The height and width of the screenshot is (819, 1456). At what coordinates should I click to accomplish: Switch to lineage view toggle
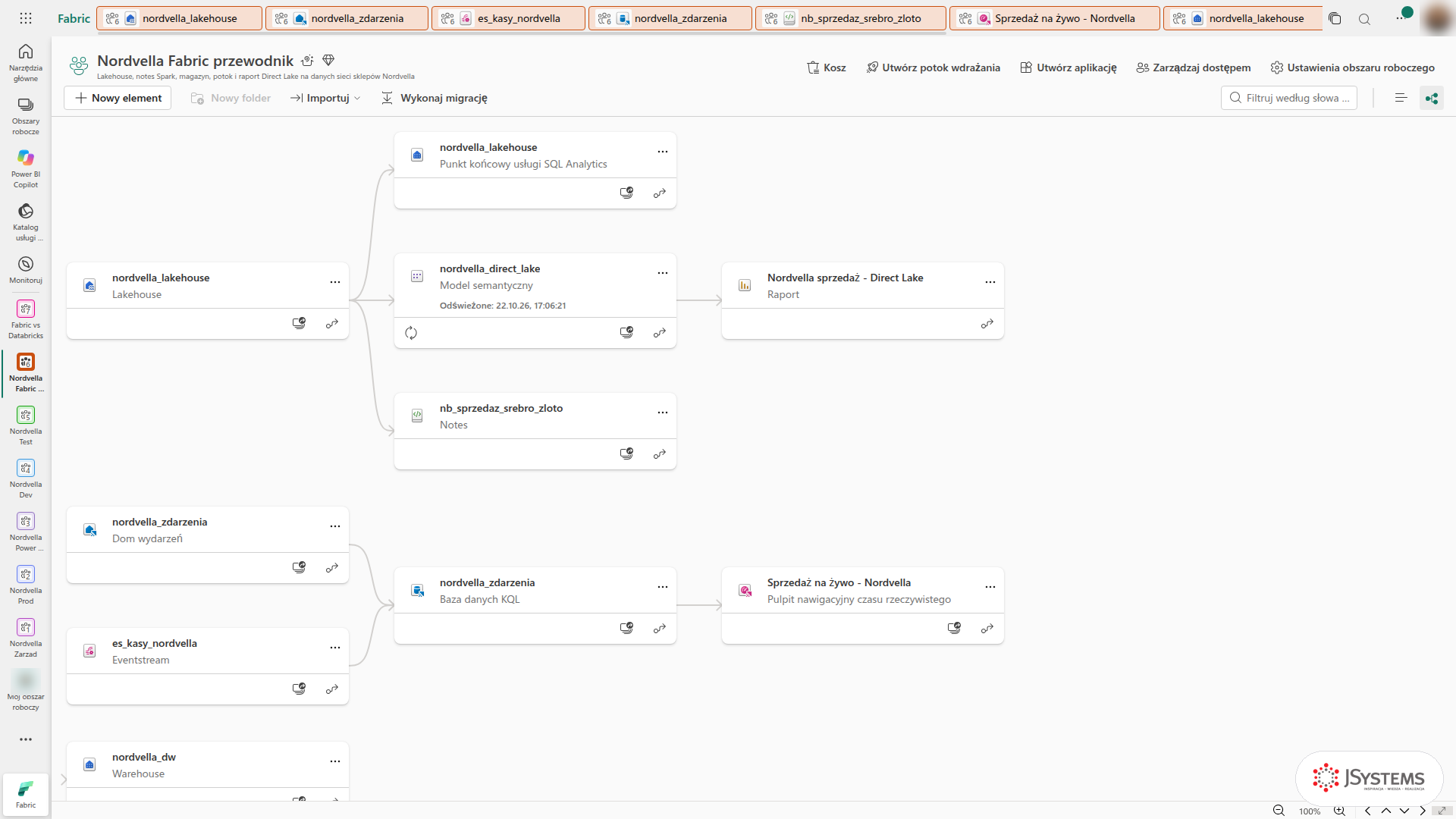tap(1432, 98)
